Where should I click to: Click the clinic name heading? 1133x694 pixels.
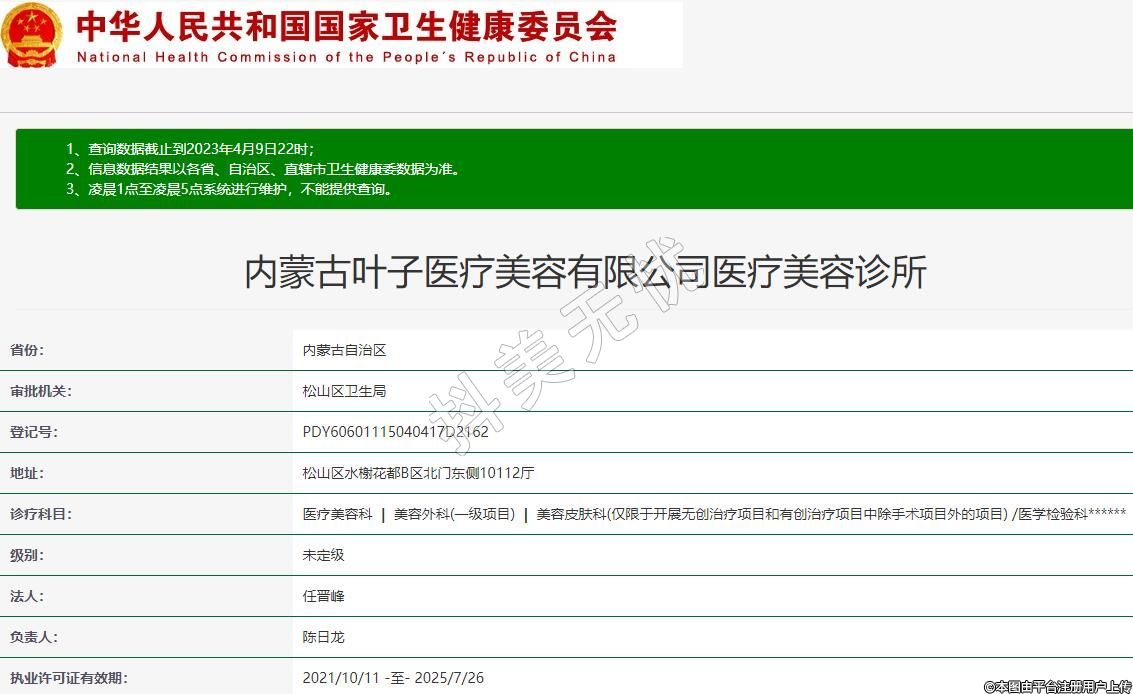[x=585, y=272]
